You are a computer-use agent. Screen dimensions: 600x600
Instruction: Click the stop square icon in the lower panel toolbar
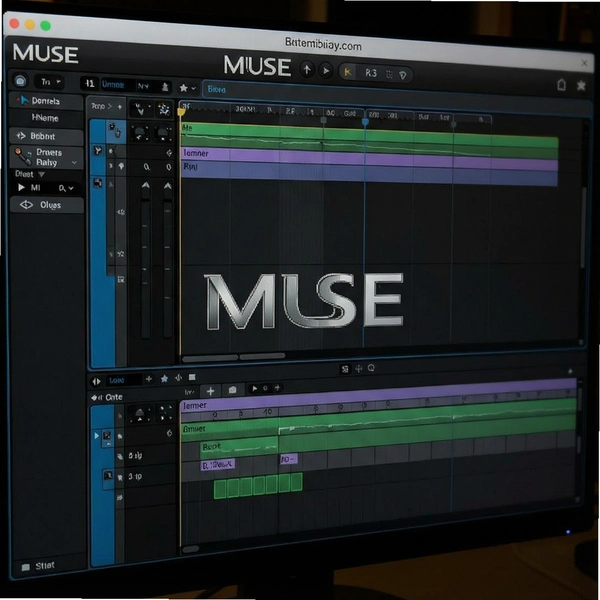[192, 377]
